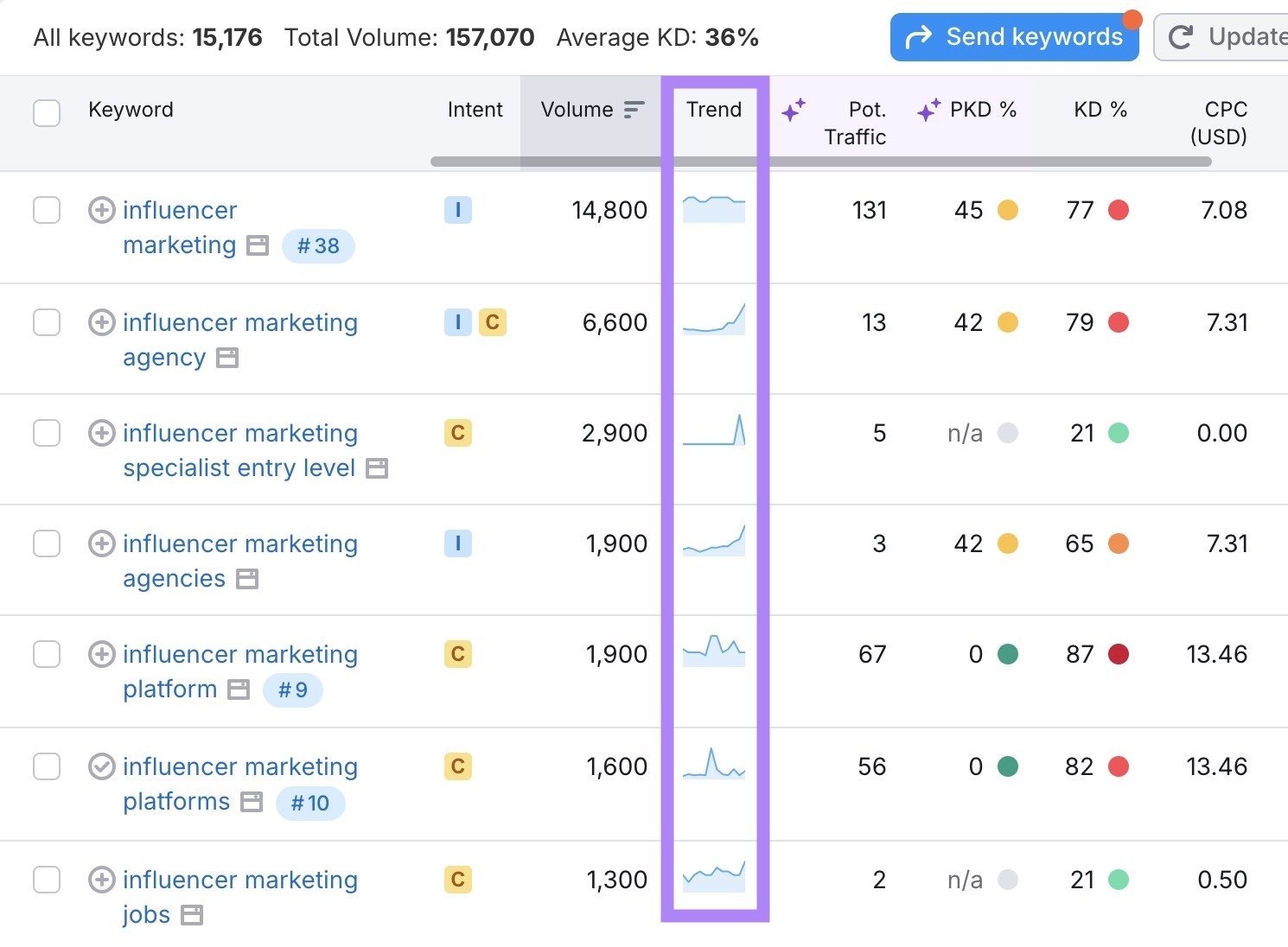Click the checkmark circle next to "influencer marketing platforms"
The width and height of the screenshot is (1288, 947).
coord(101,766)
